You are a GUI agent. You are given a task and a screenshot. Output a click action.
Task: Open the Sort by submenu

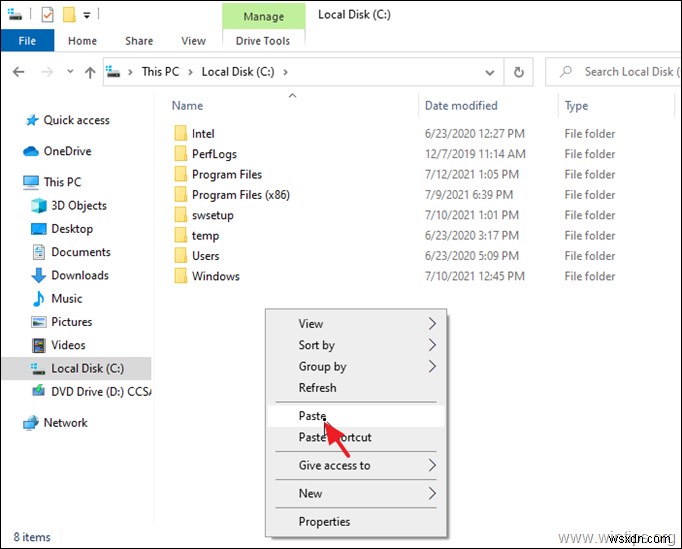pos(356,345)
